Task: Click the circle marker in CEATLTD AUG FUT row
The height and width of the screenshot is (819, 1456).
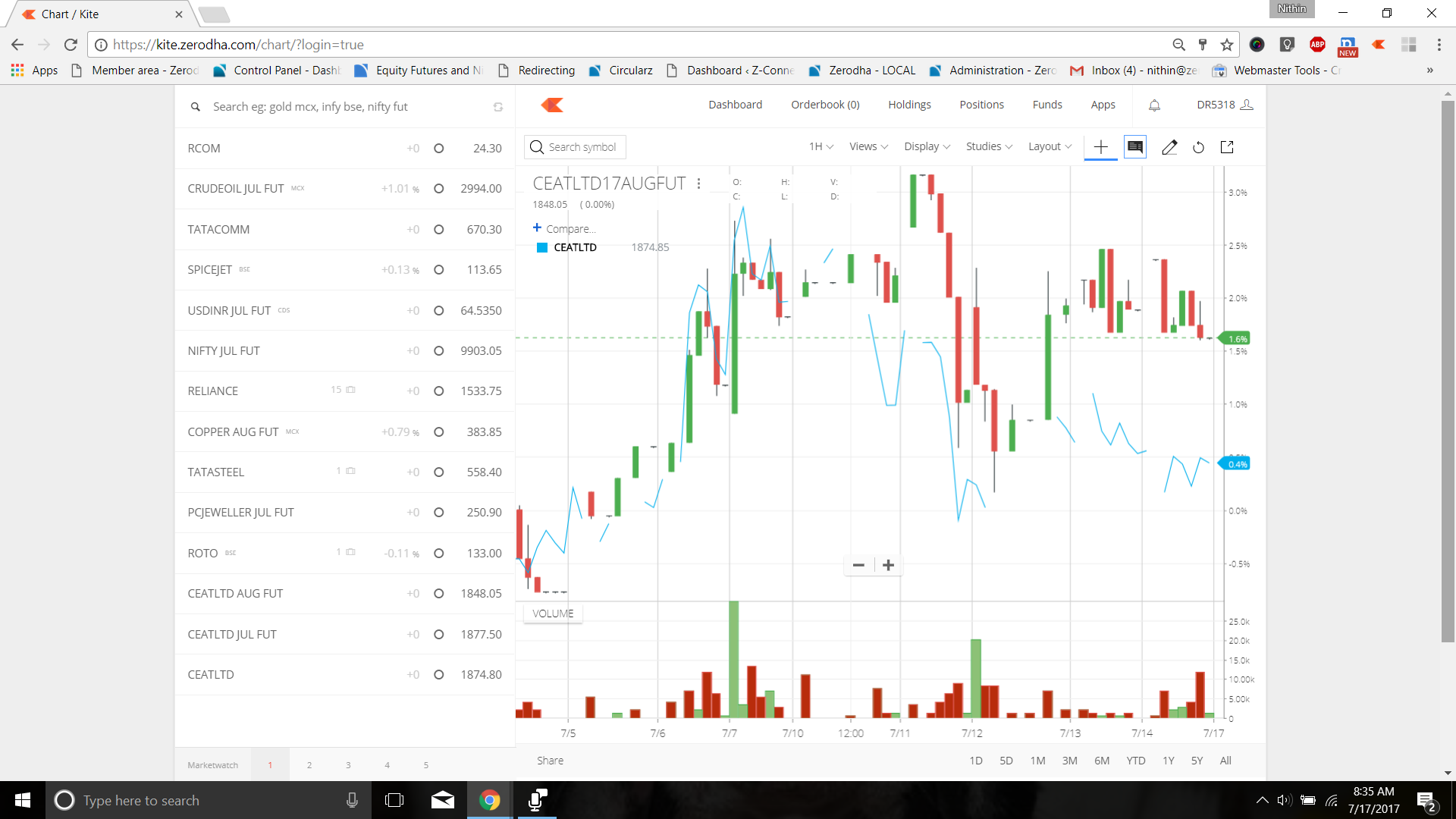Action: [438, 594]
